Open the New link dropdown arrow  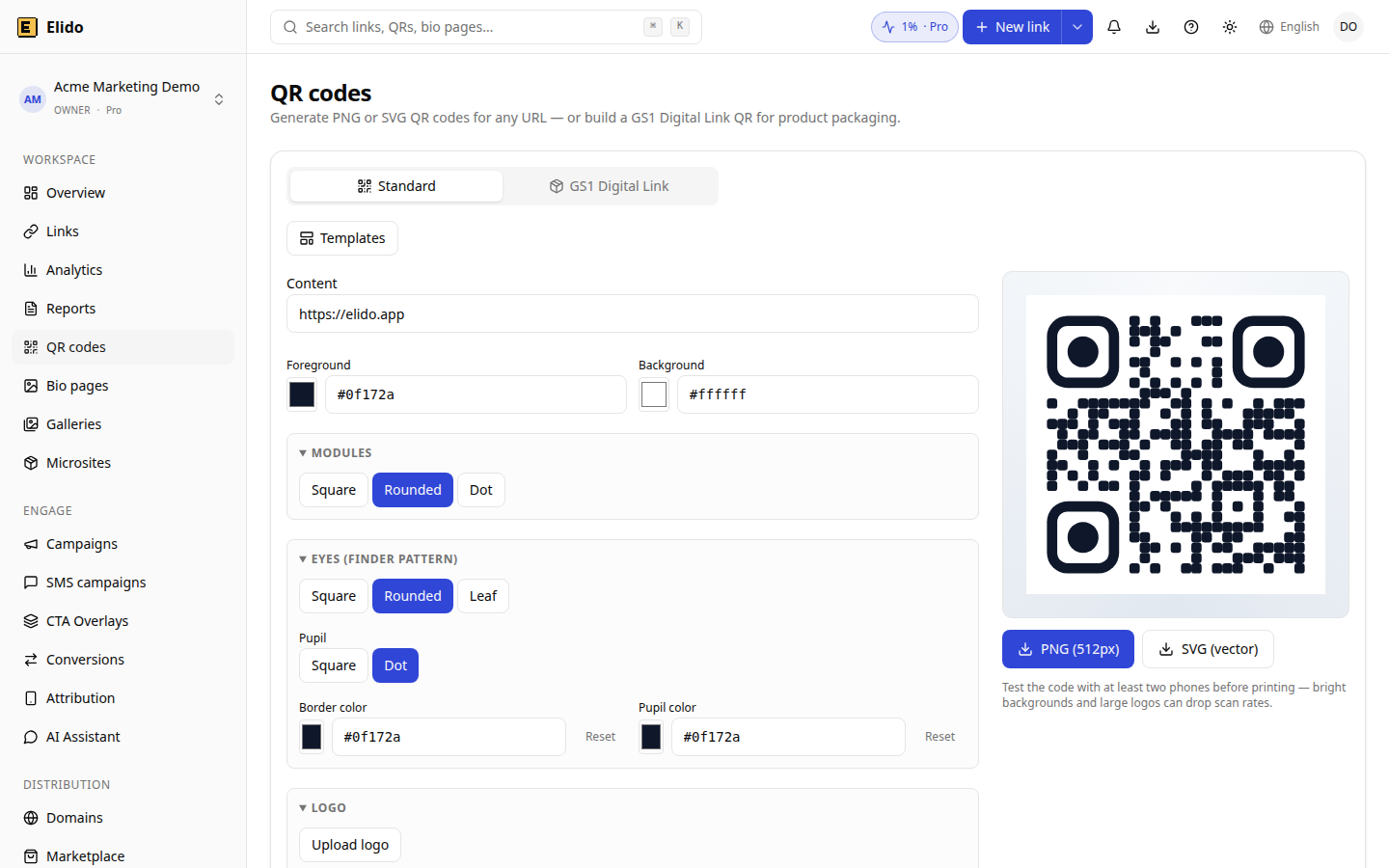click(x=1077, y=27)
